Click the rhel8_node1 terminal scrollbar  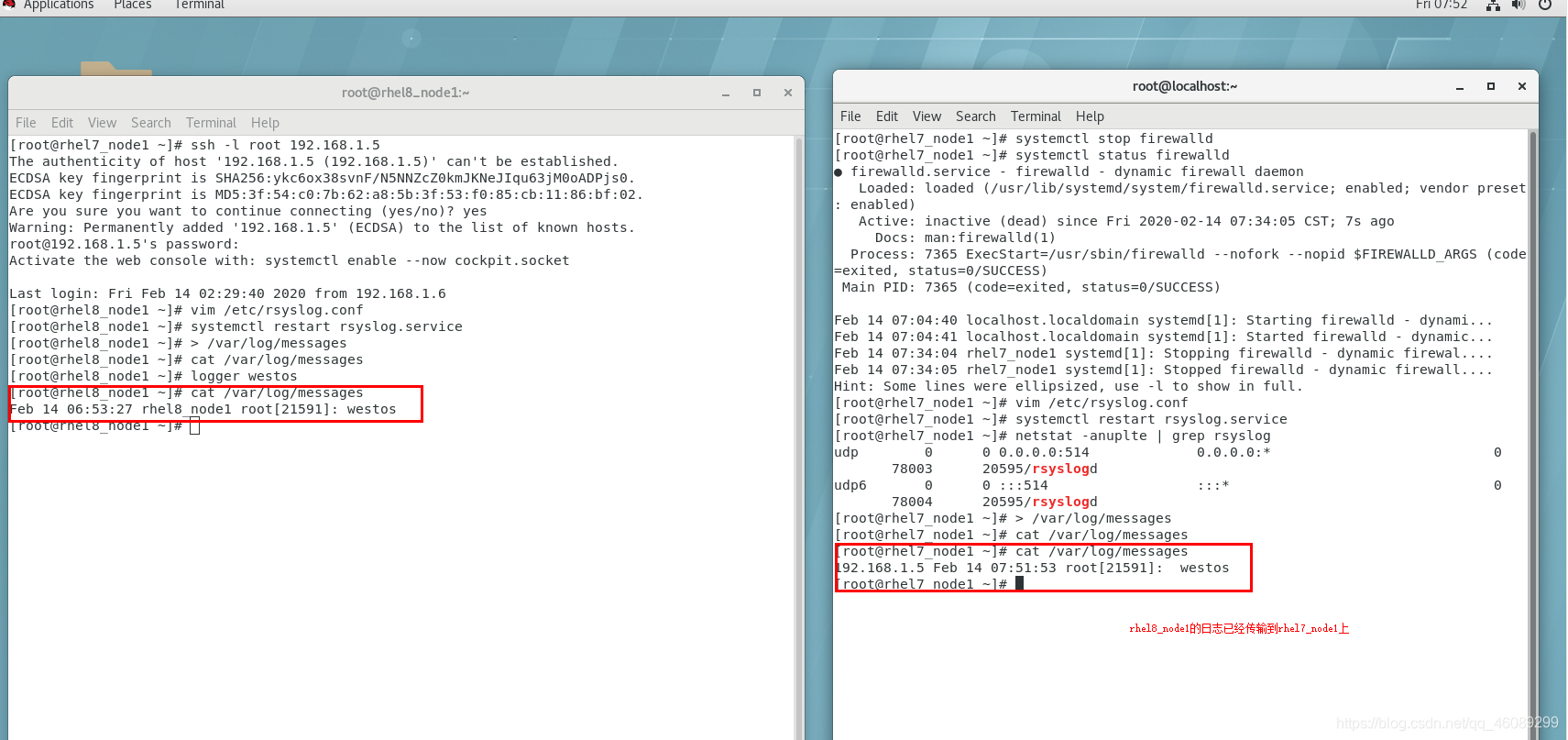798,437
